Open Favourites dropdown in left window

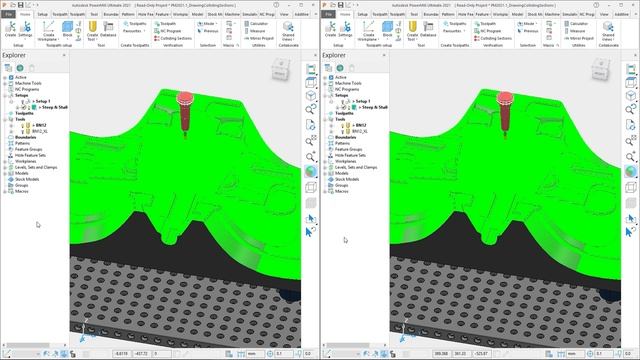[134, 31]
